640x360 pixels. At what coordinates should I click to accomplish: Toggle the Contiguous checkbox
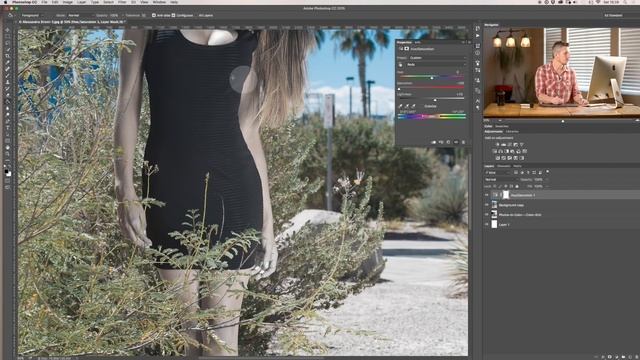pyautogui.click(x=173, y=15)
